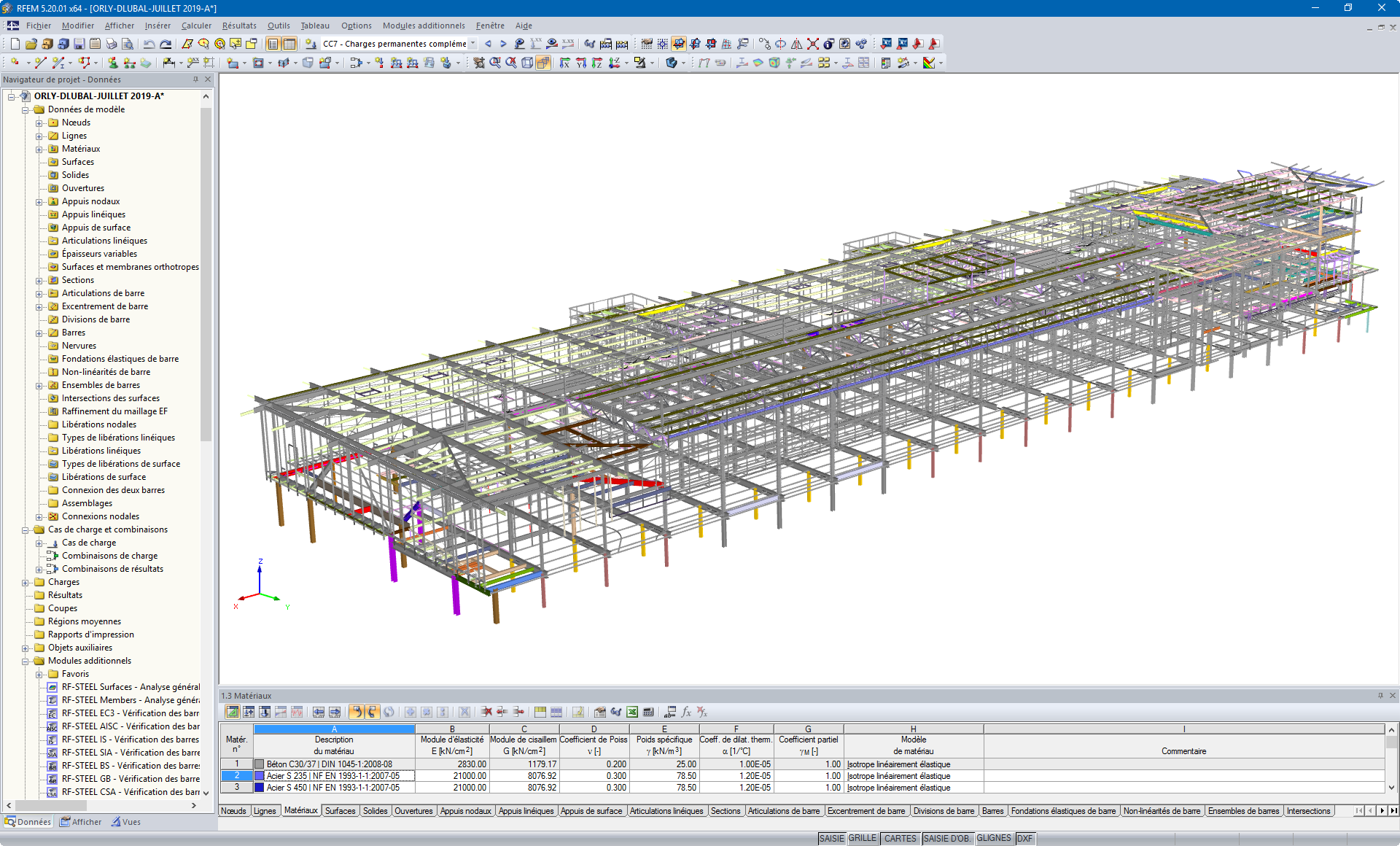
Task: Go to next load case arrow
Action: click(503, 44)
